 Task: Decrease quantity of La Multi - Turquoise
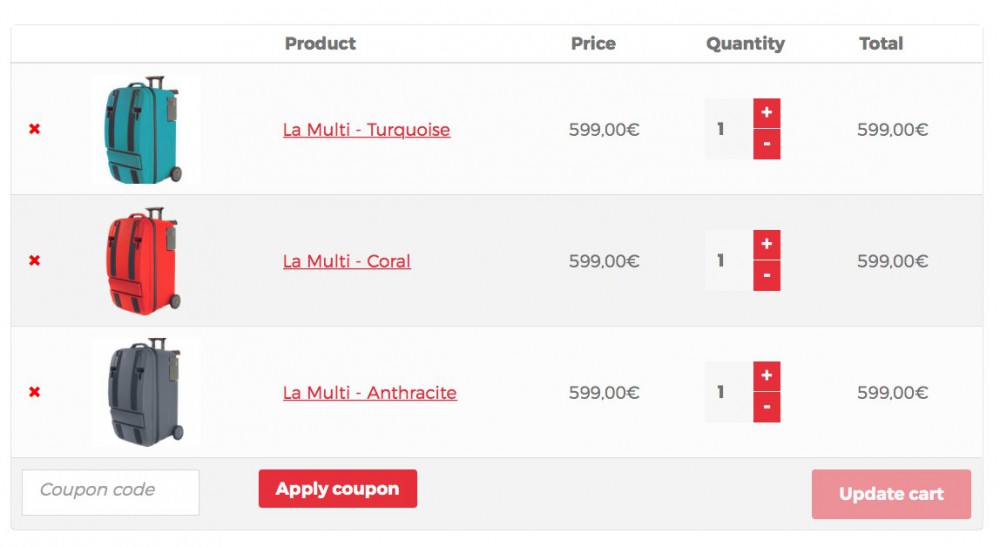tap(766, 144)
